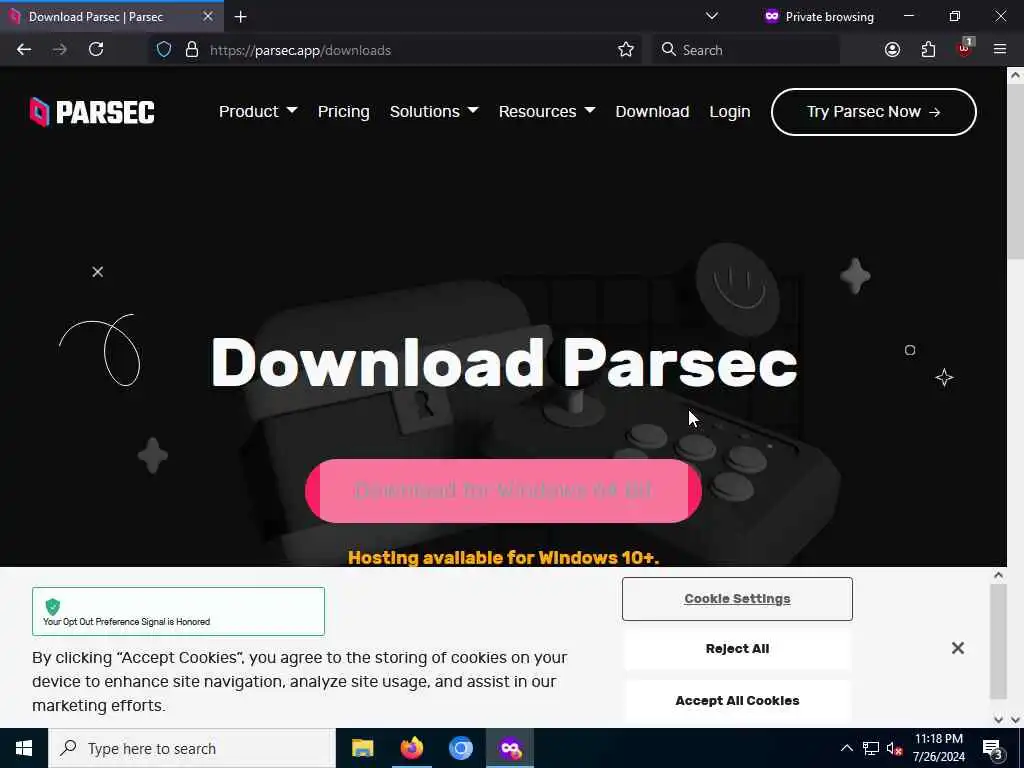Expand the list all tabs chevron
The width and height of the screenshot is (1024, 768).
[x=712, y=16]
